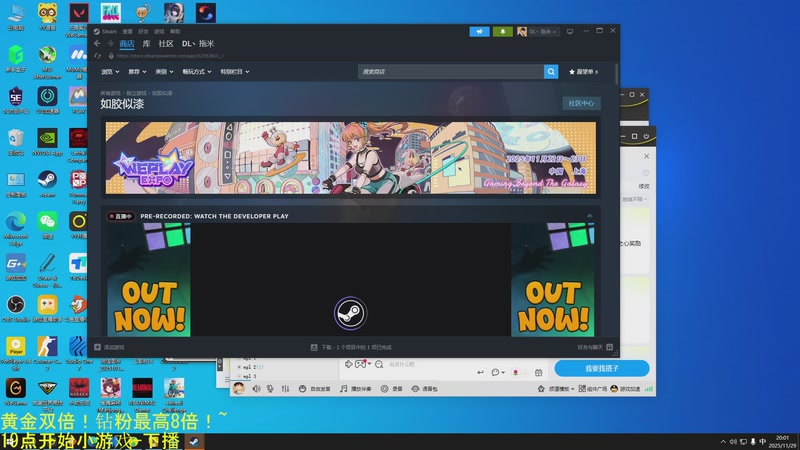Open the 查看 view menu
Image resolution: width=800 pixels, height=450 pixels.
point(128,32)
